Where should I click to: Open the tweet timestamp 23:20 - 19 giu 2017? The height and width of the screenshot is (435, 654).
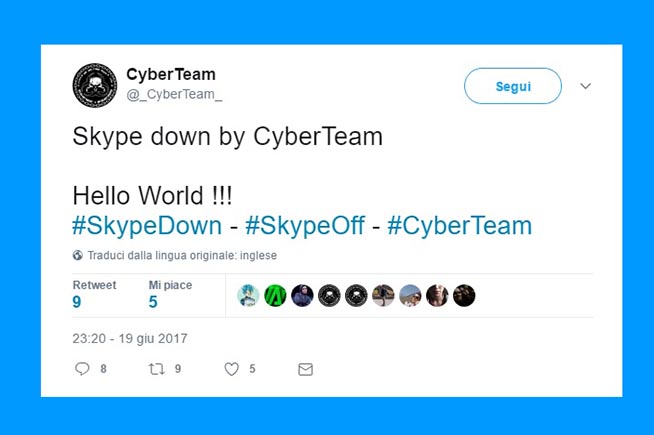click(130, 338)
